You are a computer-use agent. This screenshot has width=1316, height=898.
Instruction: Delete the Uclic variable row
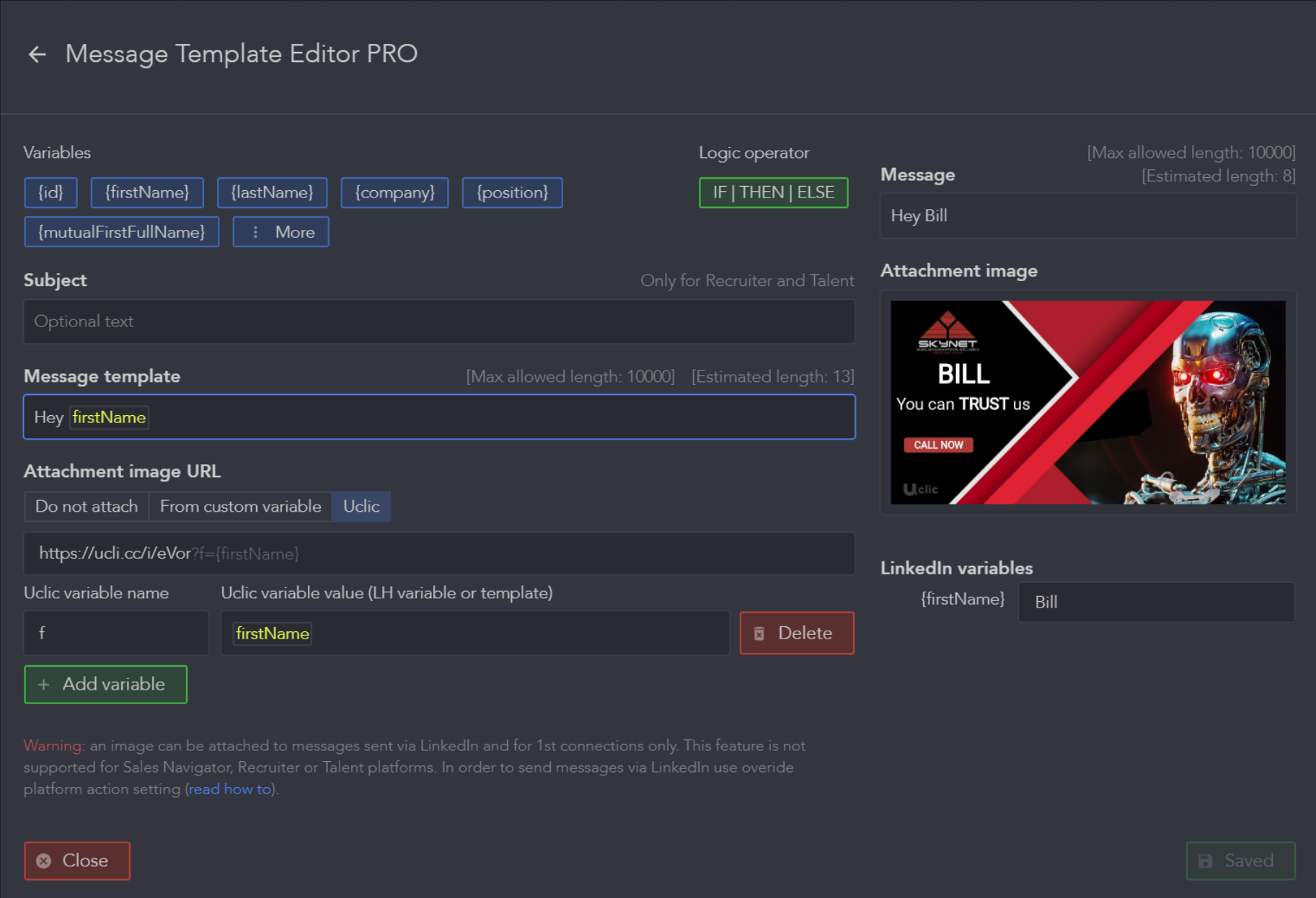point(797,633)
